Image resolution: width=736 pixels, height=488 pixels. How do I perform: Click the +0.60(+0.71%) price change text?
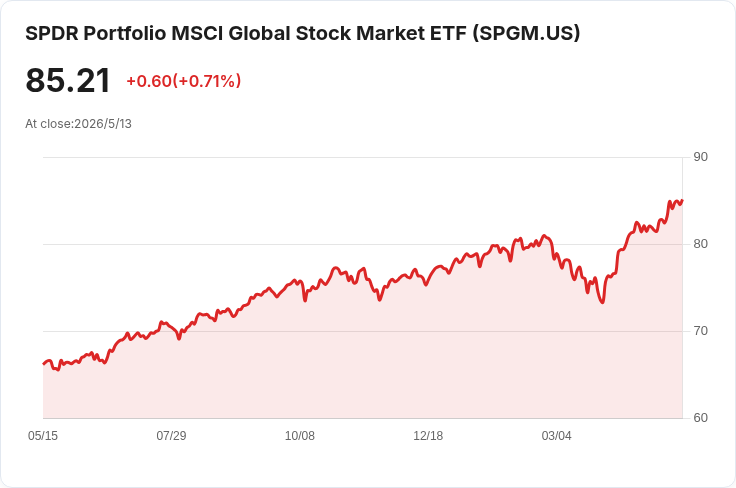pos(184,81)
